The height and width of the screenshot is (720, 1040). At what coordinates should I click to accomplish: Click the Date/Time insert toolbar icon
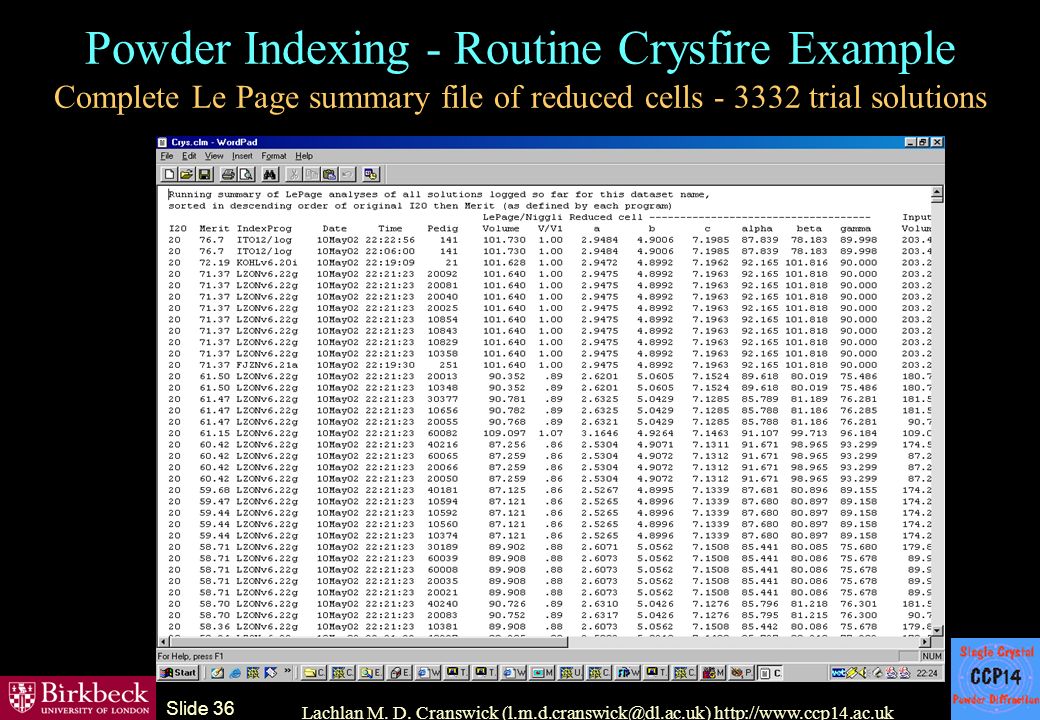click(x=371, y=174)
